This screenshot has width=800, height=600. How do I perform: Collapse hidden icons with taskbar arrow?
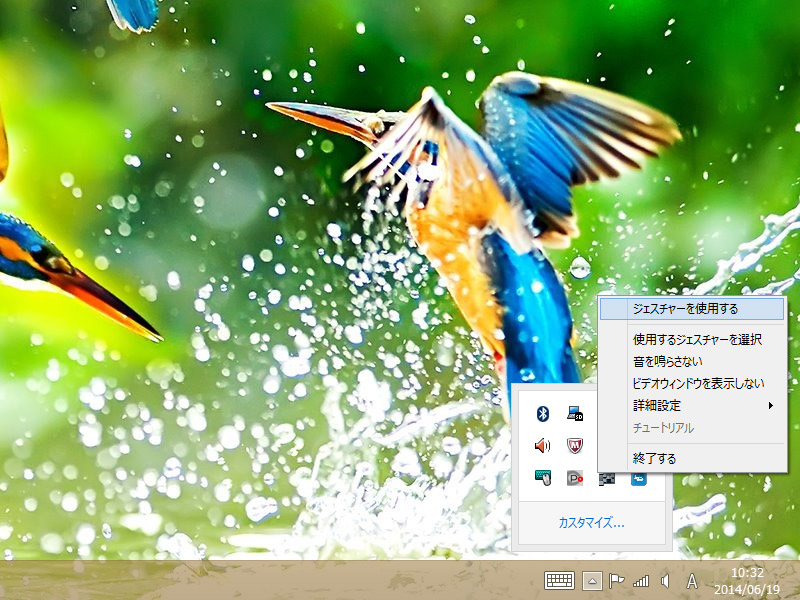click(592, 581)
